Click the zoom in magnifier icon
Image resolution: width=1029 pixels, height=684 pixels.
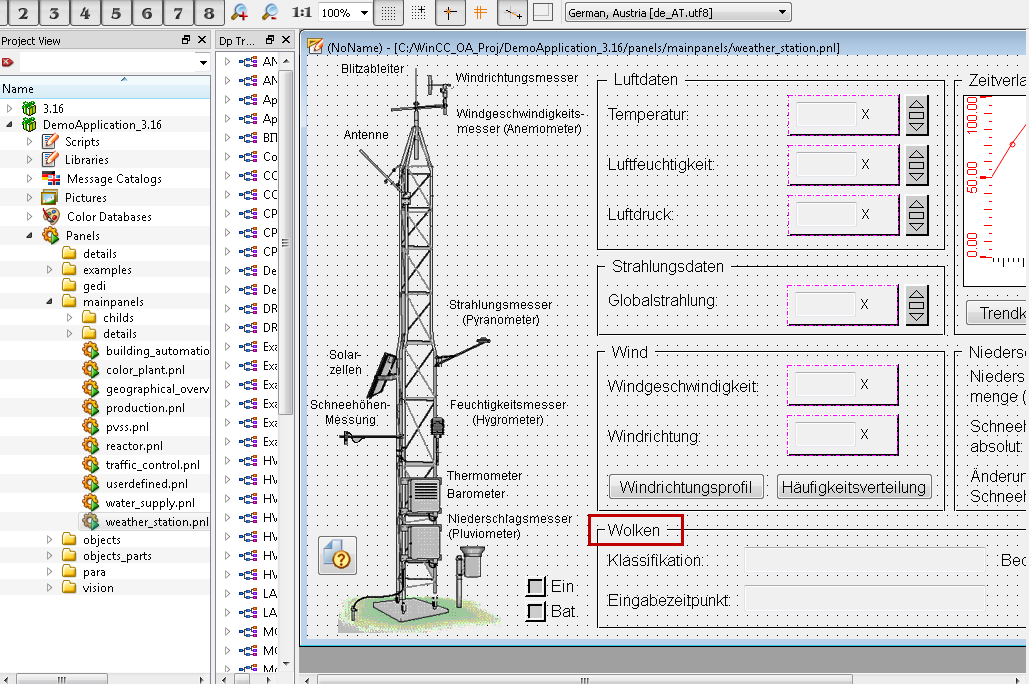(240, 13)
